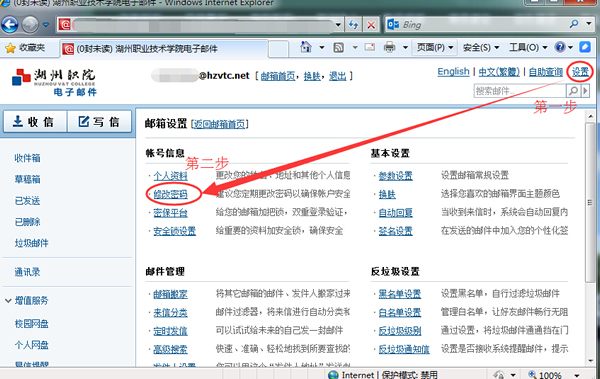The height and width of the screenshot is (379, 600).
Task: Open the Favorites star button
Action: tap(25, 48)
